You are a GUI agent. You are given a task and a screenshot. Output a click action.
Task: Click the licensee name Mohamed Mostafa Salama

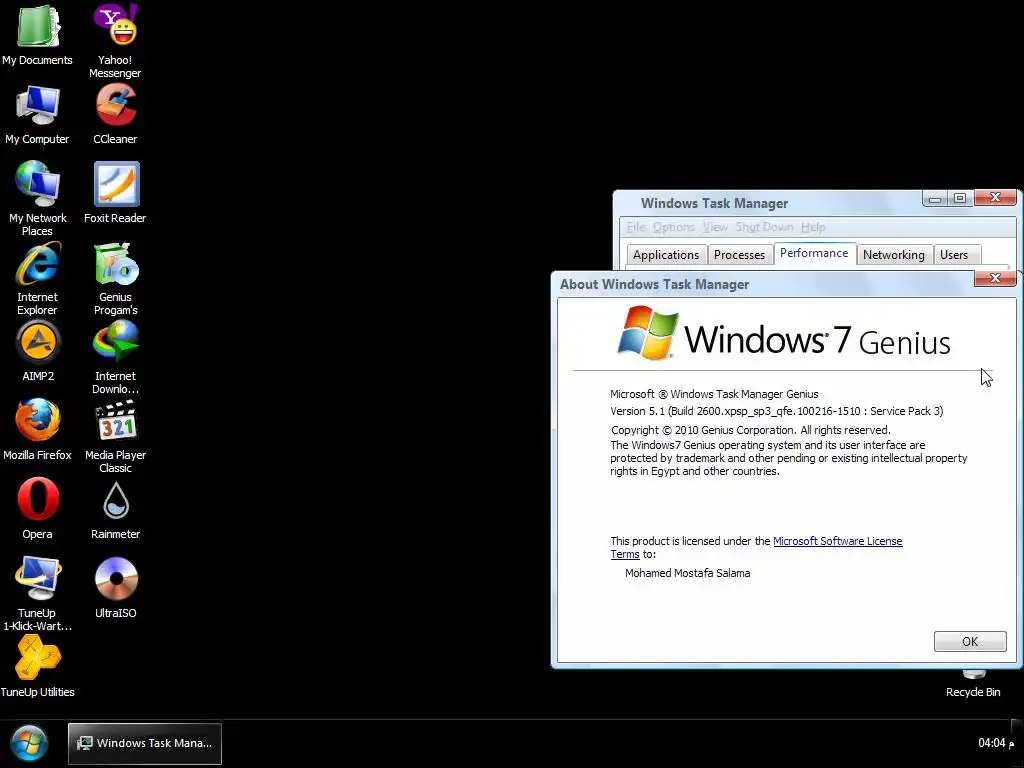687,573
